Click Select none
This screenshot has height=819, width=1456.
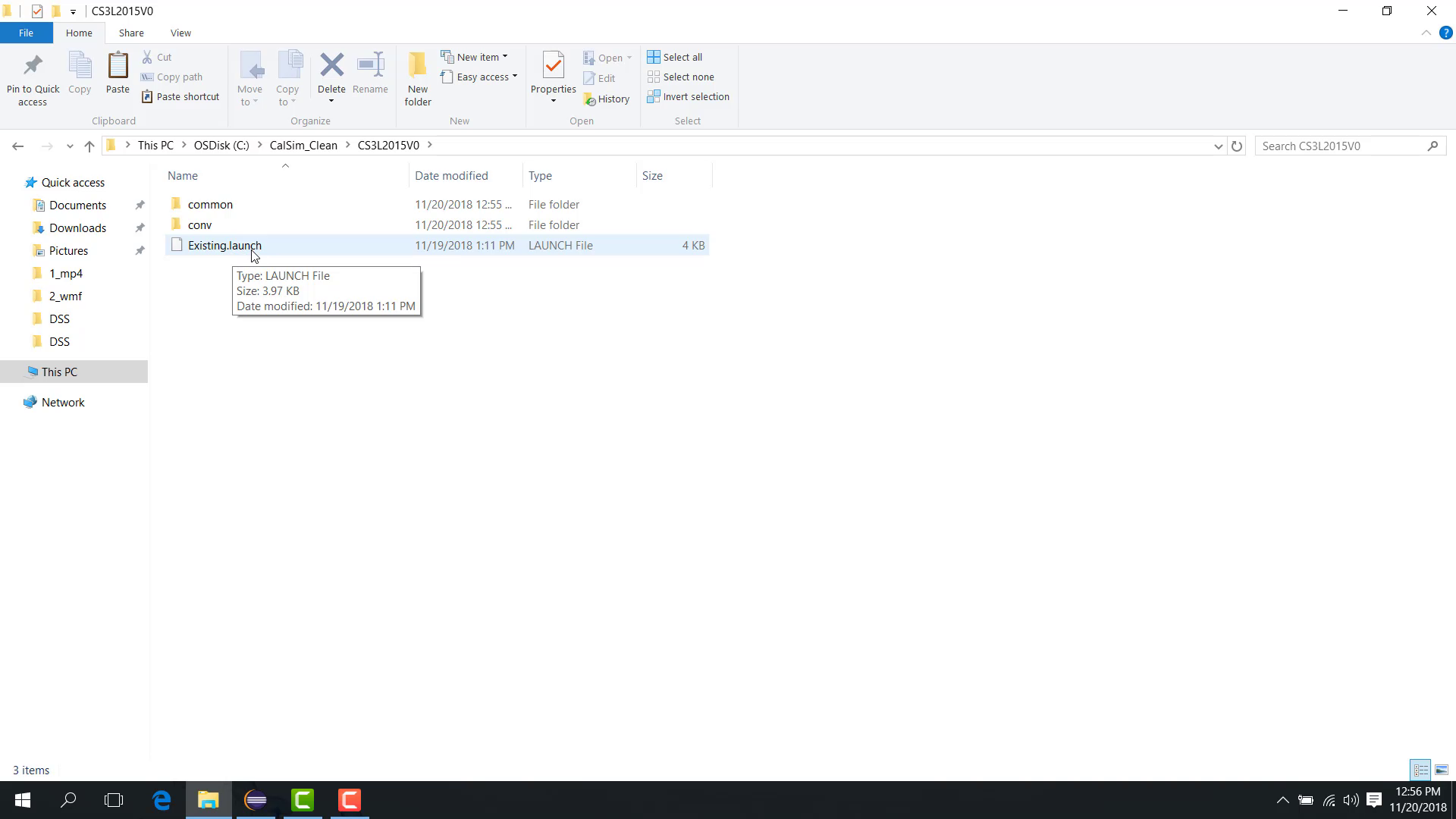click(x=681, y=77)
